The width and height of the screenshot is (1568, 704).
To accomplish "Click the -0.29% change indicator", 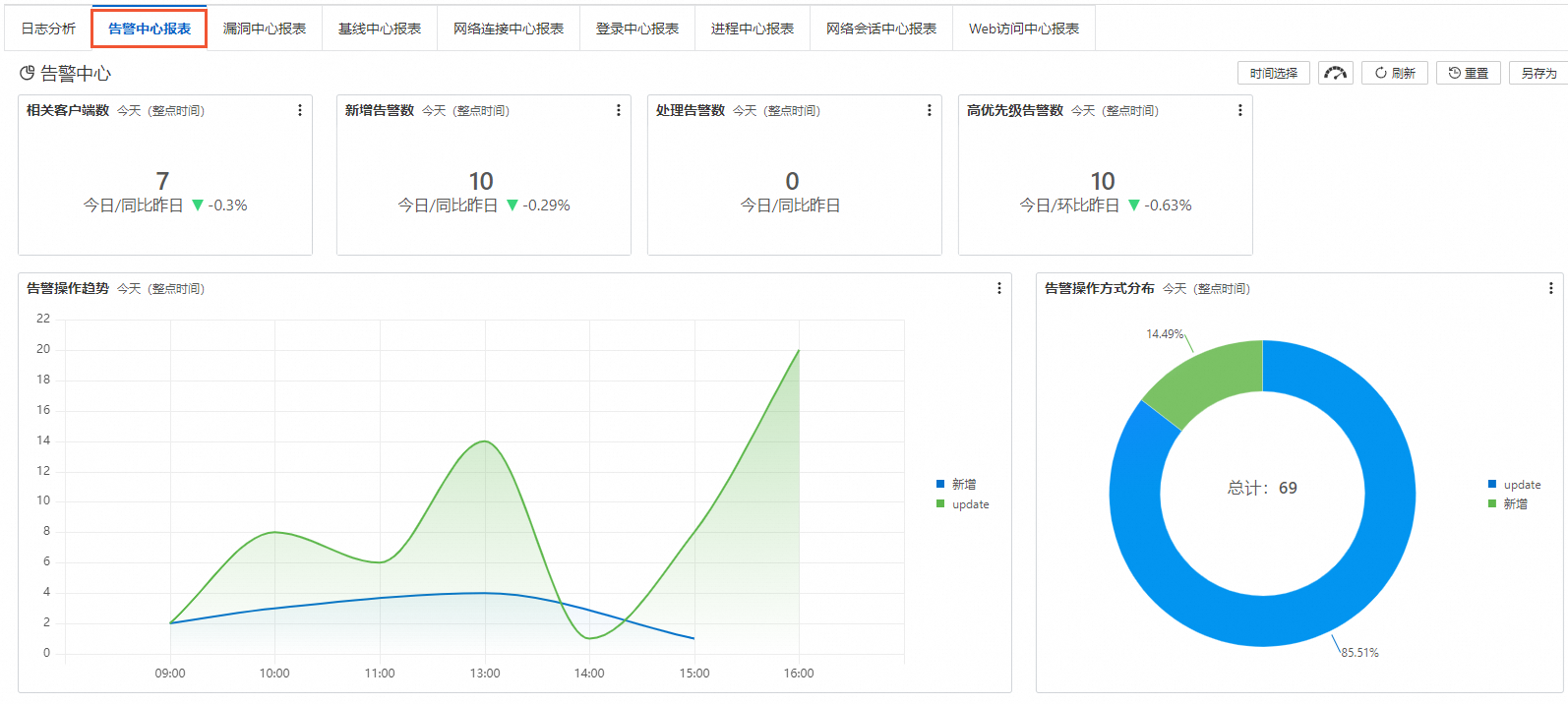I will coord(538,205).
